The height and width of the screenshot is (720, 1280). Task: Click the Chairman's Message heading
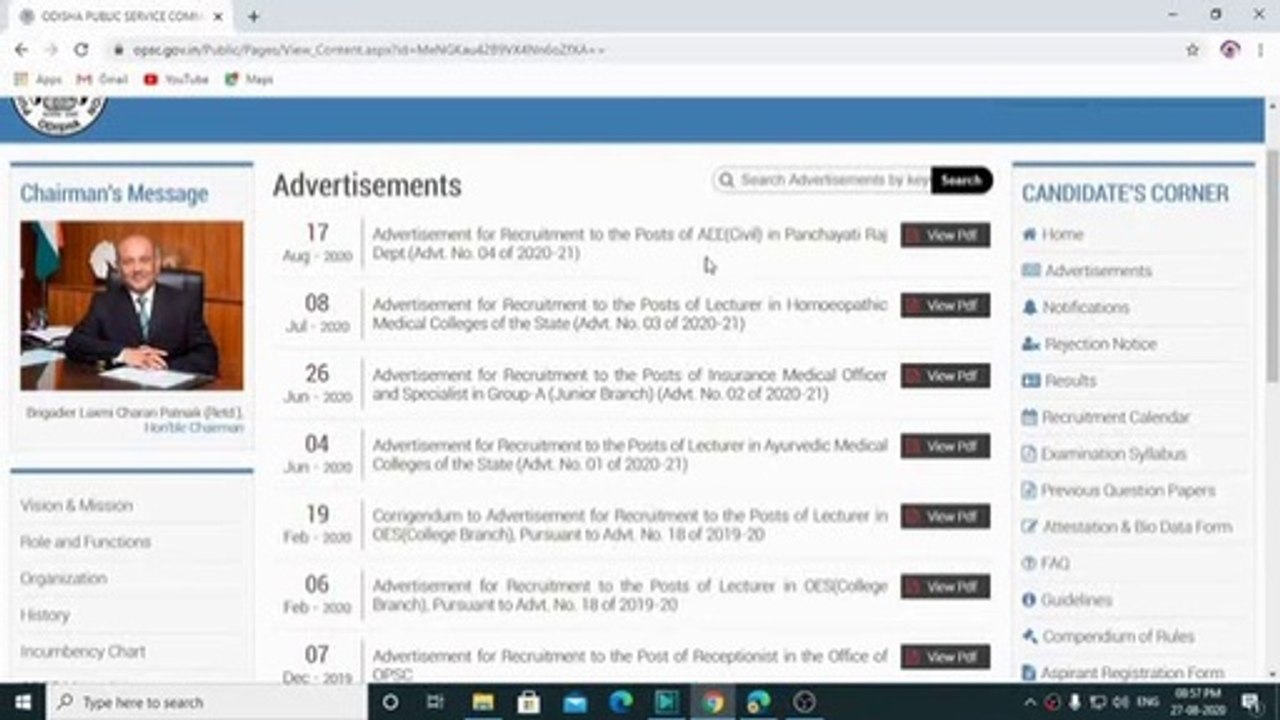tap(114, 194)
